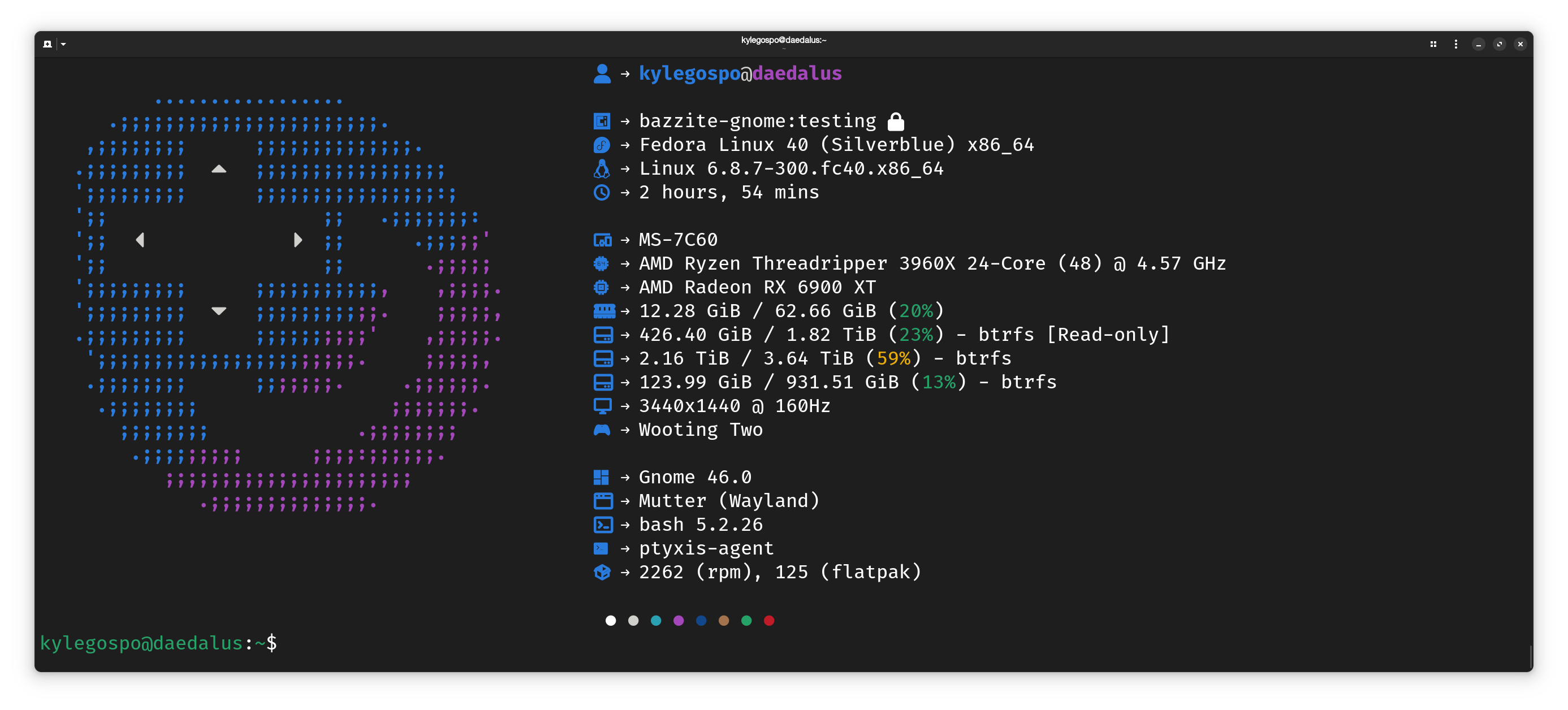Click the monitor icon beside 3440x1440
This screenshot has width=1568, height=710.
coord(602,406)
